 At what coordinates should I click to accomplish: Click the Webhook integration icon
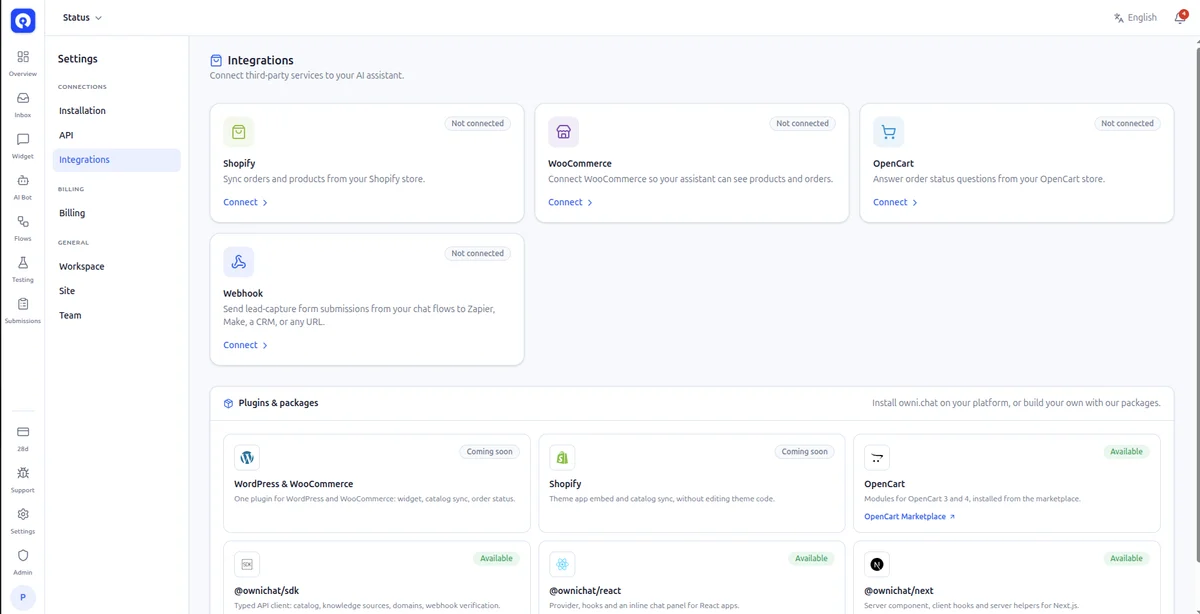239,262
